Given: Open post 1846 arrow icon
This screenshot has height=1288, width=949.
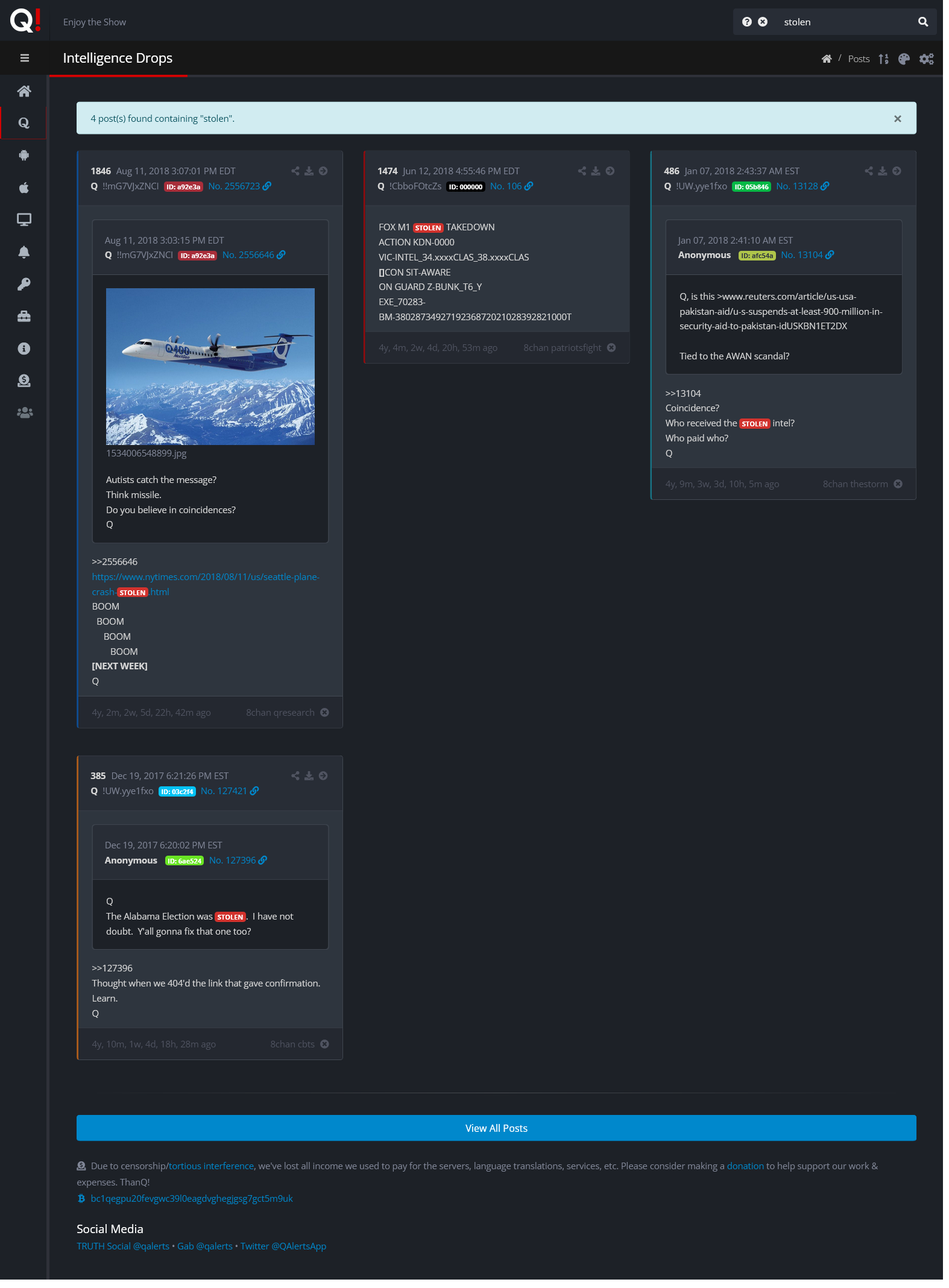Looking at the screenshot, I should tap(323, 171).
